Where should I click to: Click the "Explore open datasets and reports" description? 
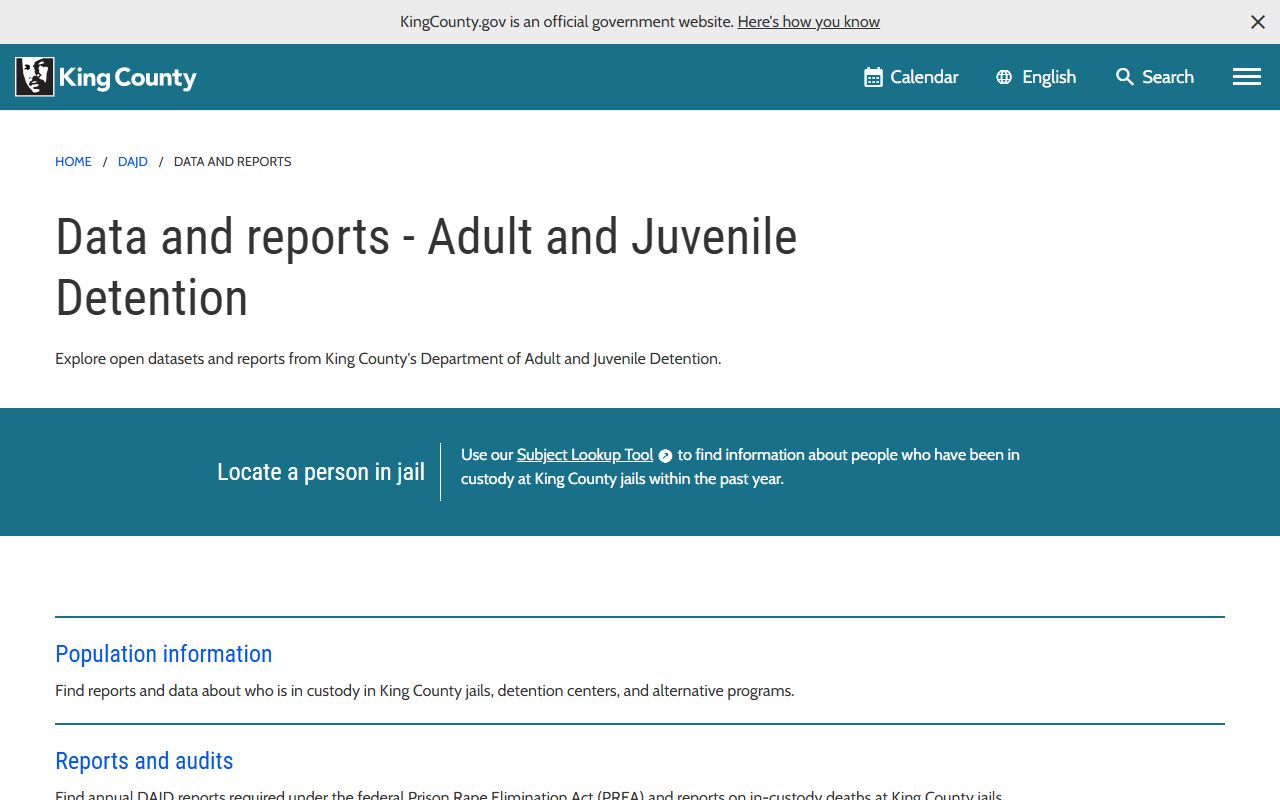click(388, 359)
